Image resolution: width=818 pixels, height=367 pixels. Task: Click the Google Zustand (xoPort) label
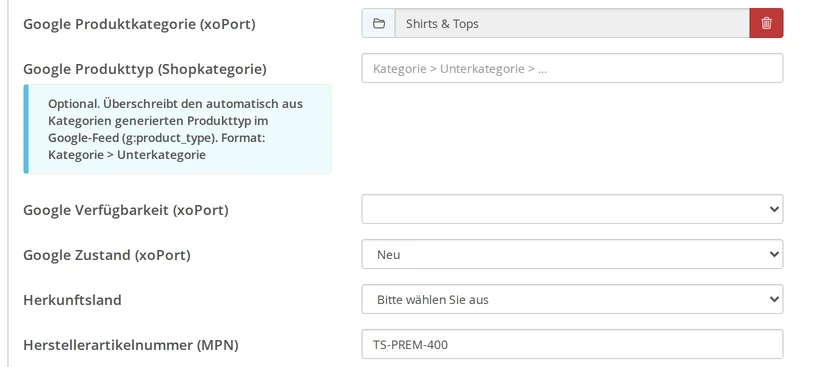click(107, 255)
